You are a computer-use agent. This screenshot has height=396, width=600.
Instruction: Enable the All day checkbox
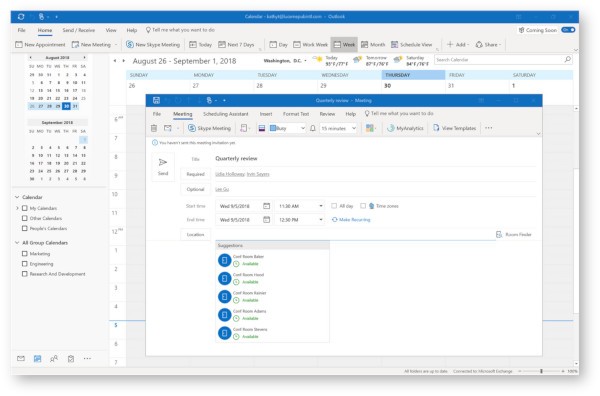[x=334, y=206]
